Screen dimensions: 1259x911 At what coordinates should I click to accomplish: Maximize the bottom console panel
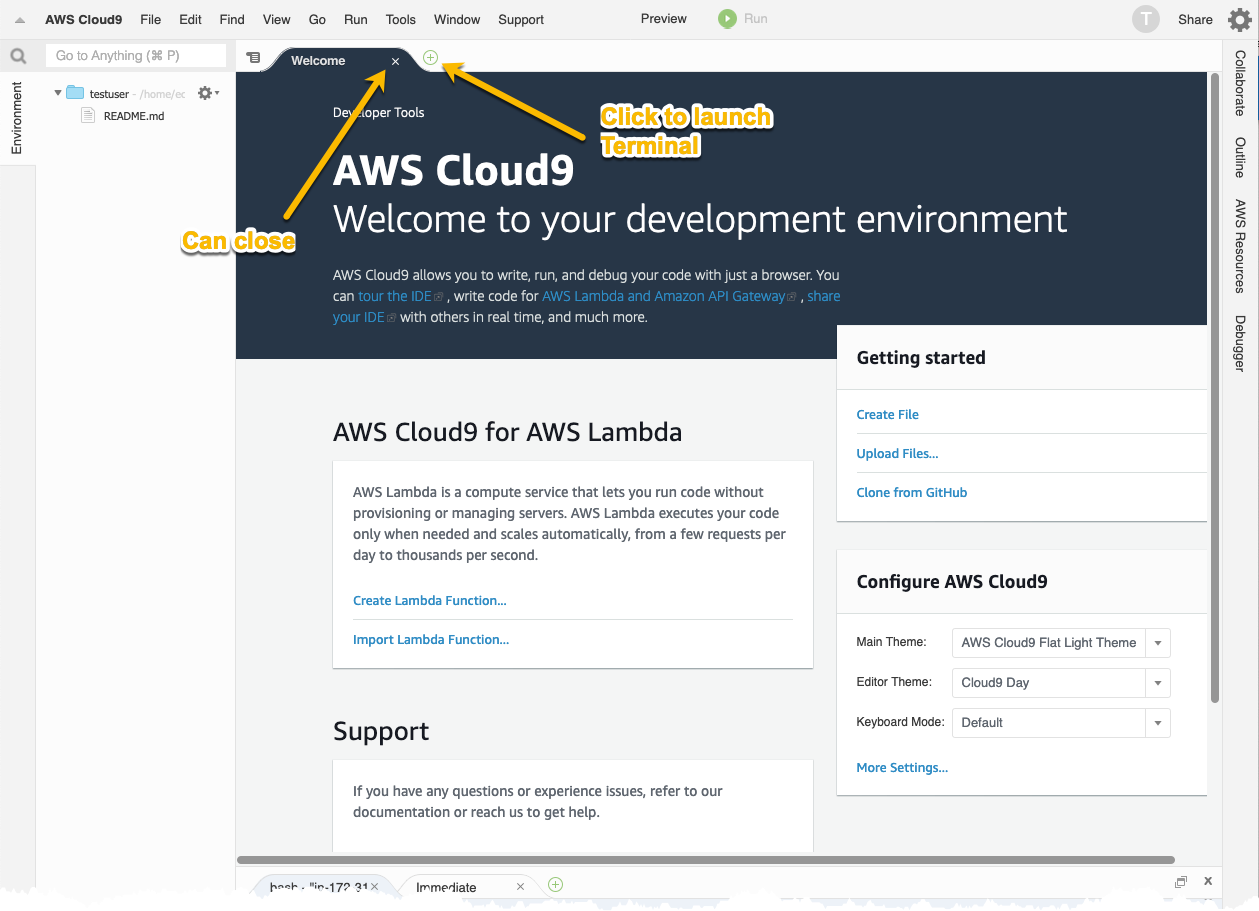coord(1181,882)
